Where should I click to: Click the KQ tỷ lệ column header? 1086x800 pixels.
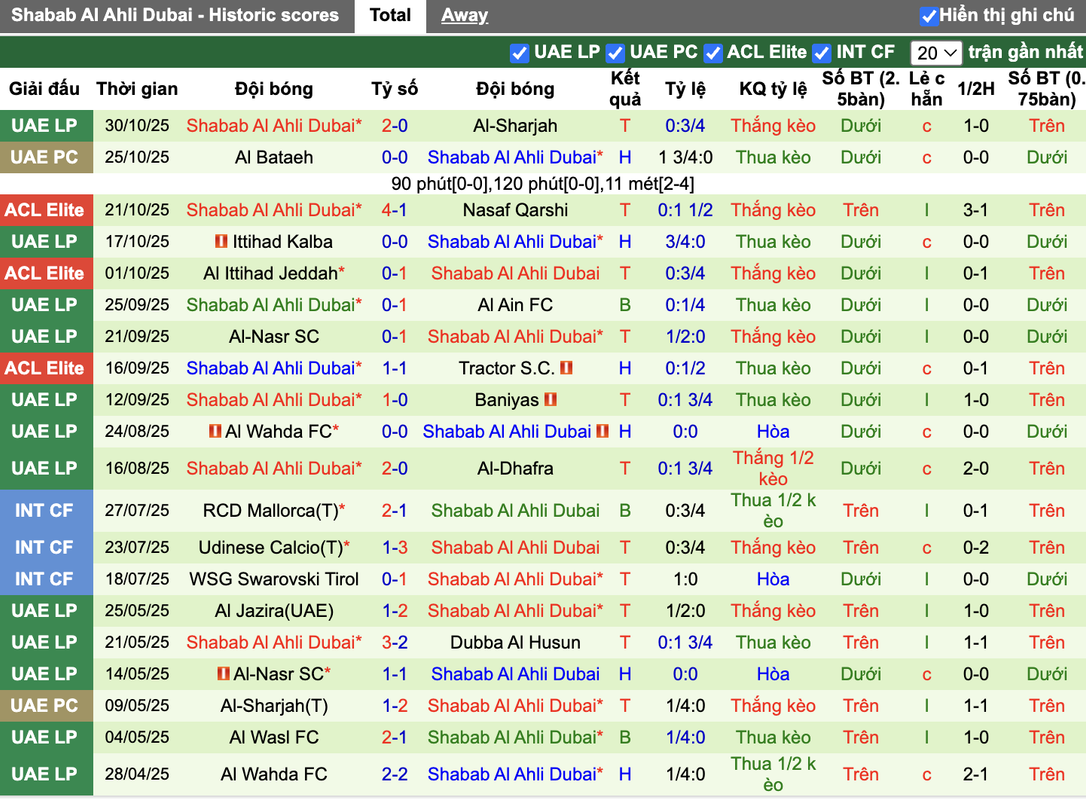(x=773, y=89)
